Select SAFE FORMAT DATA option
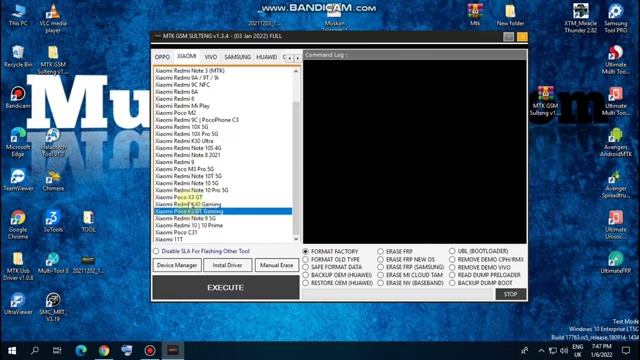Viewport: 640px width, 360px height. coord(333,267)
